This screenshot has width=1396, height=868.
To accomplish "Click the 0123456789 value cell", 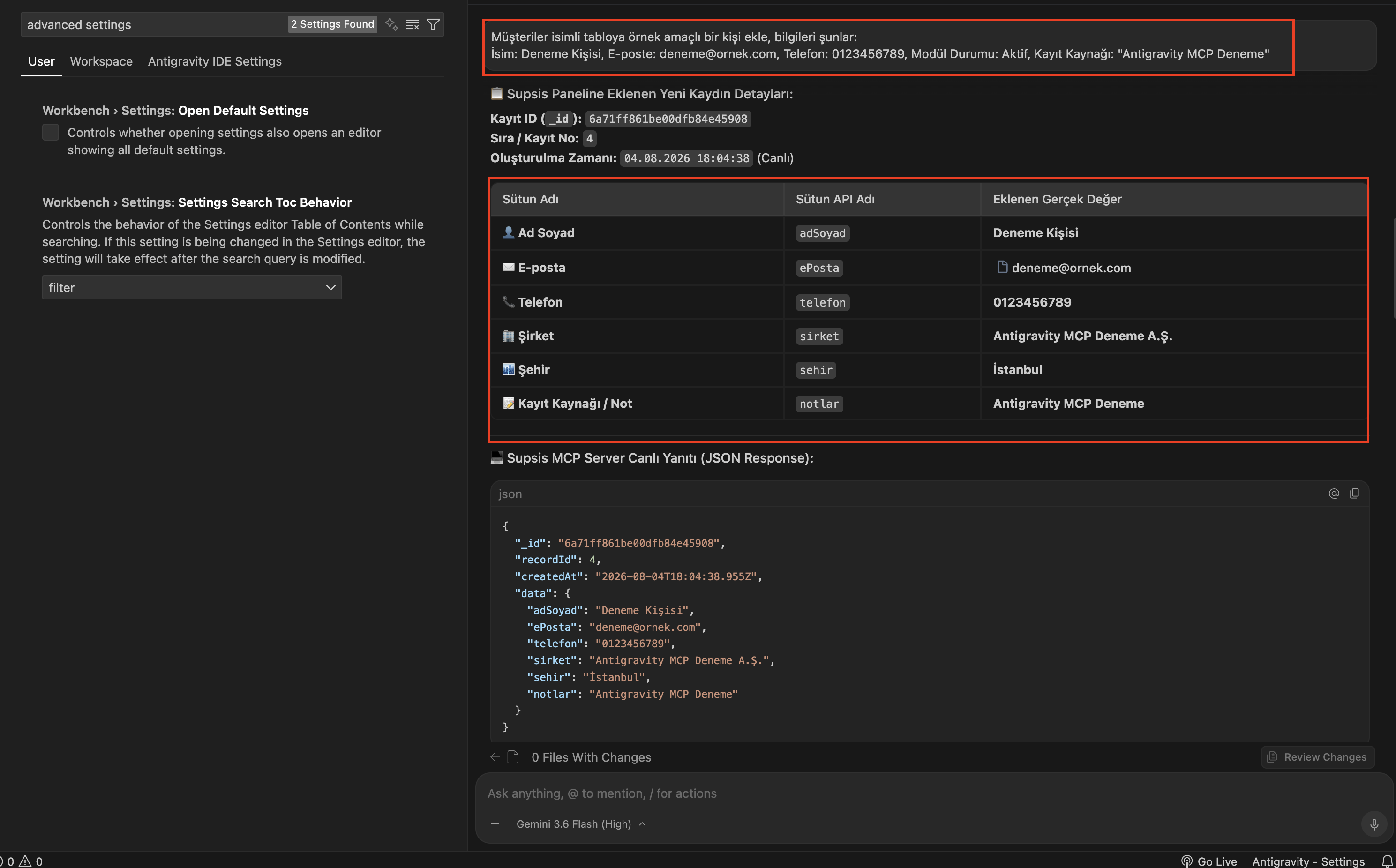I will 1032,302.
